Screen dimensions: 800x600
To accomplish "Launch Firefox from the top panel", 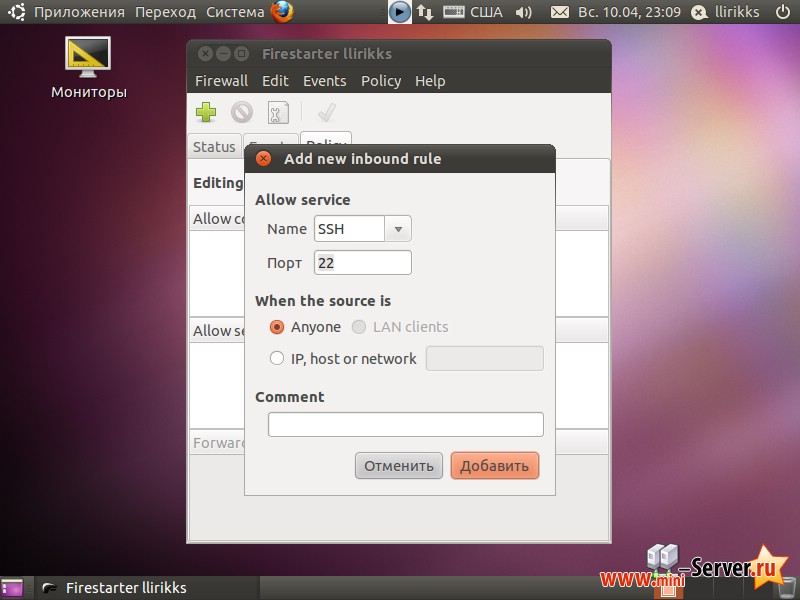I will [283, 12].
